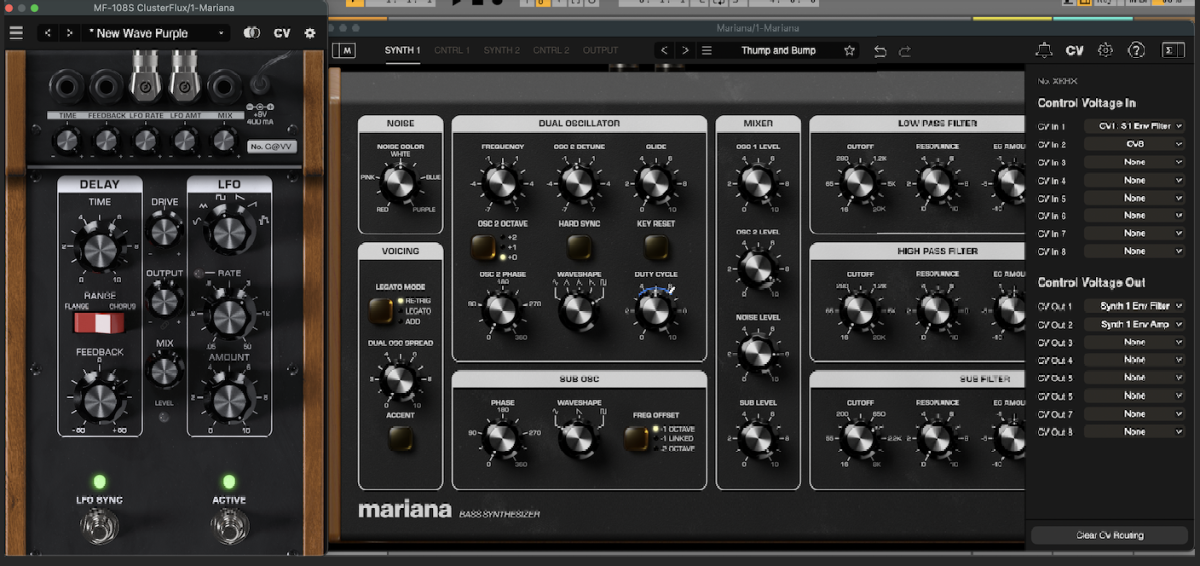
Task: Open CV In 1 dropdown
Action: click(x=1134, y=126)
